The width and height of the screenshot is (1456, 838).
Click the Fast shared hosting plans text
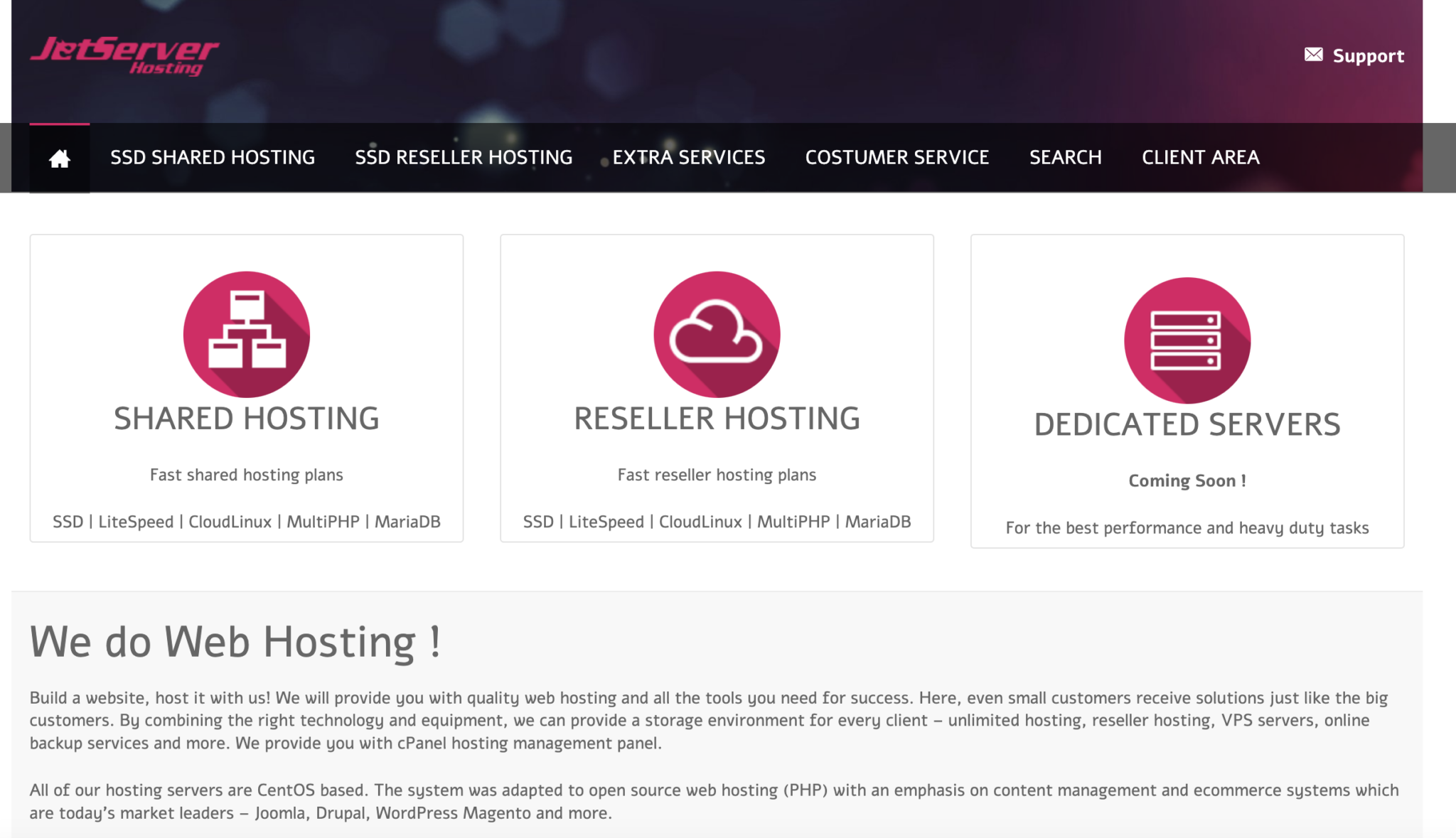pyautogui.click(x=246, y=474)
